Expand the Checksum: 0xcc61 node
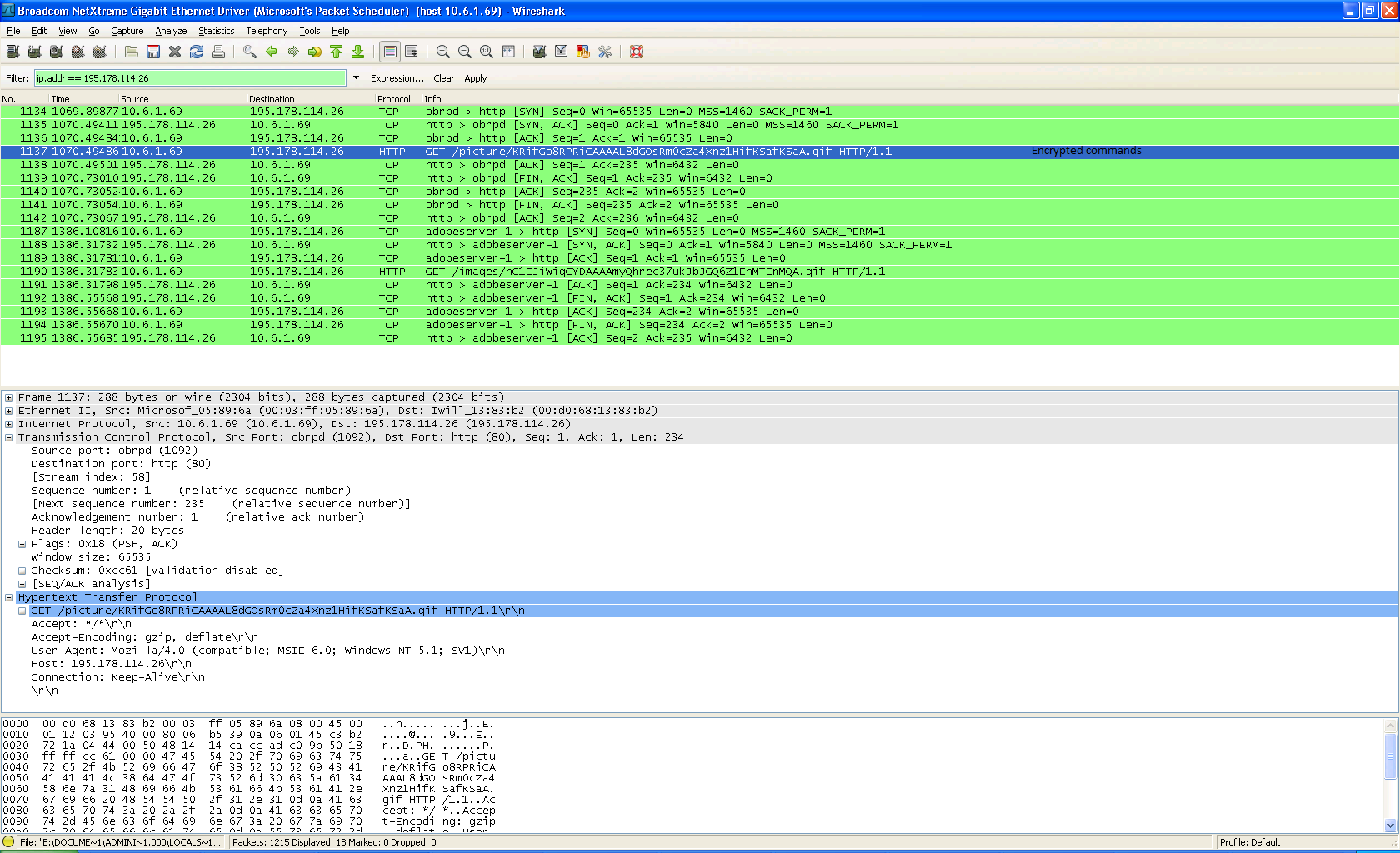The image size is (1400, 853). coord(22,571)
